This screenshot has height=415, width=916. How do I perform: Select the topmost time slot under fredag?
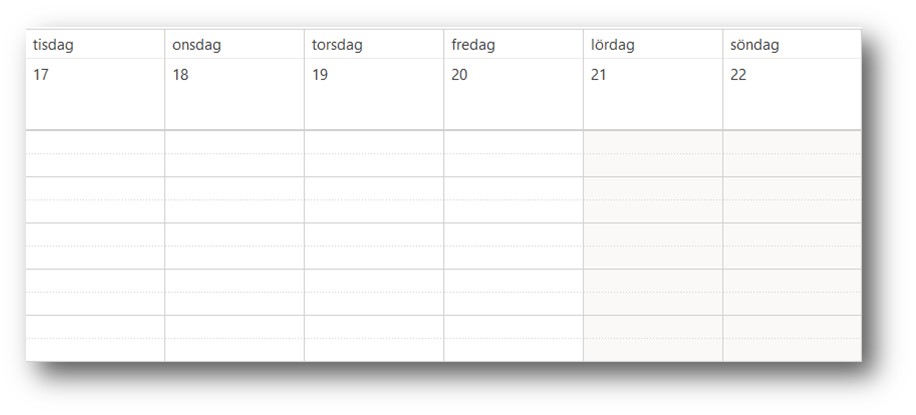[513, 142]
